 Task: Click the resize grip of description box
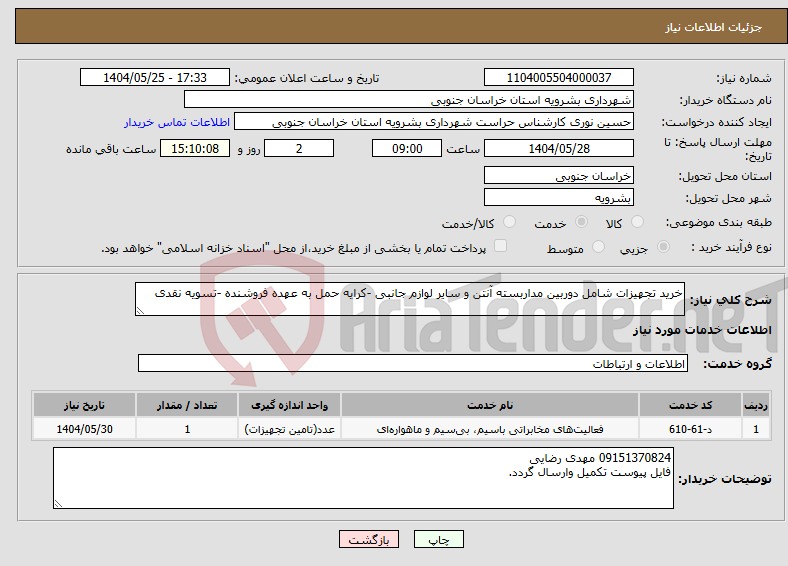point(140,311)
